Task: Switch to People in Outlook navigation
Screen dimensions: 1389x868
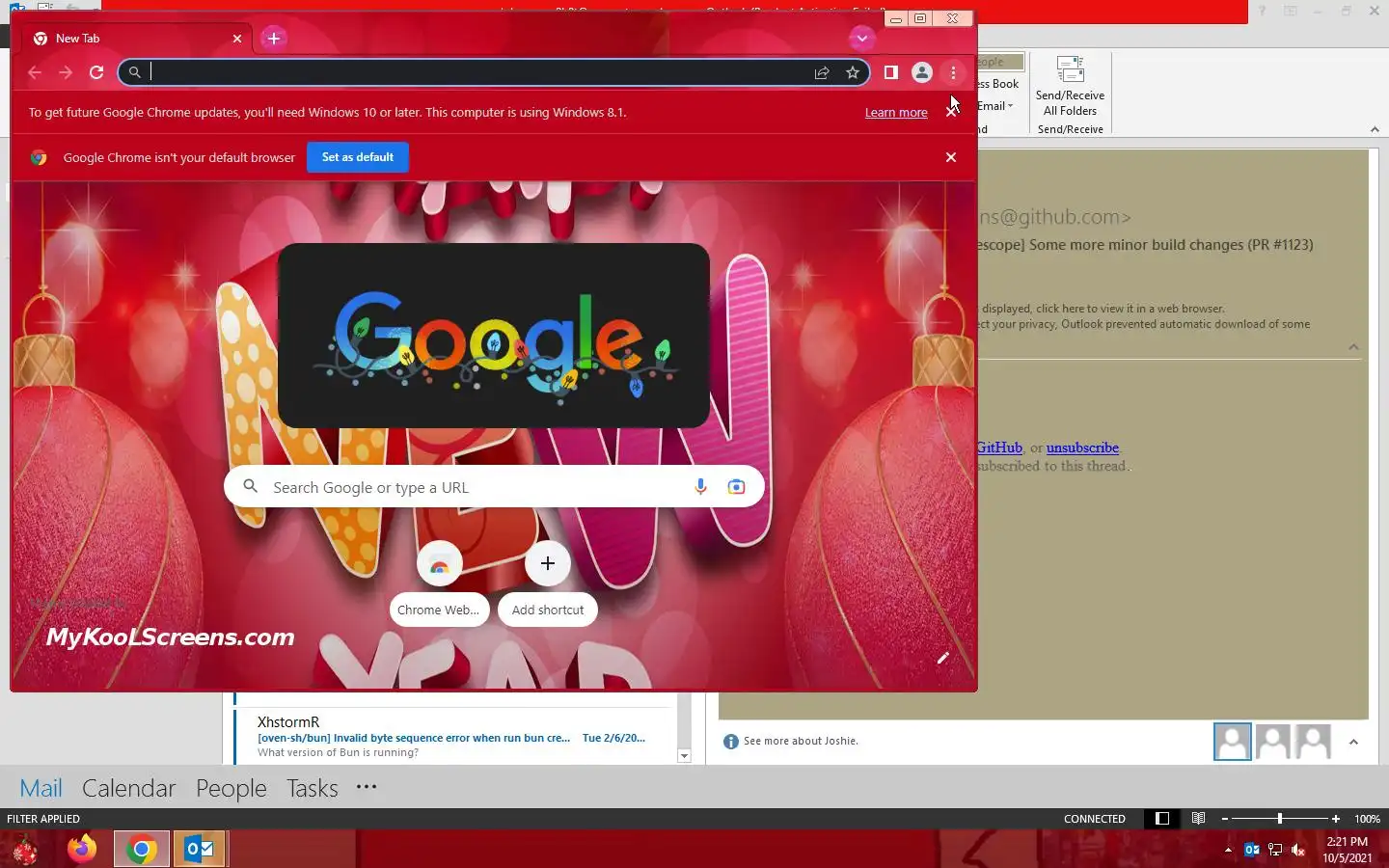Action: (x=231, y=788)
